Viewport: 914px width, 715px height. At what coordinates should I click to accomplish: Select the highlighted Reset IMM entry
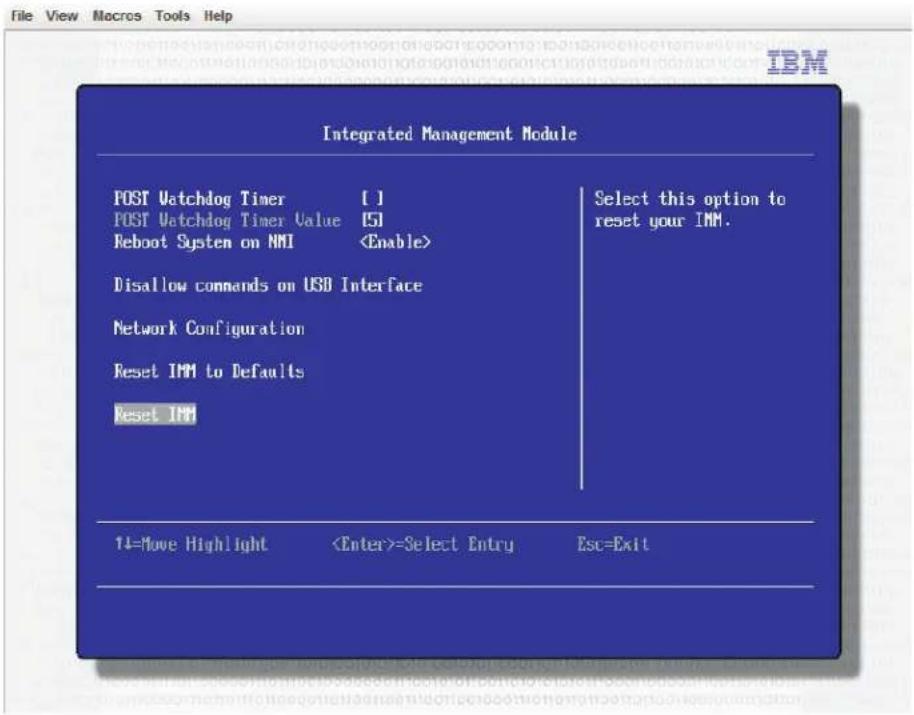click(x=155, y=414)
